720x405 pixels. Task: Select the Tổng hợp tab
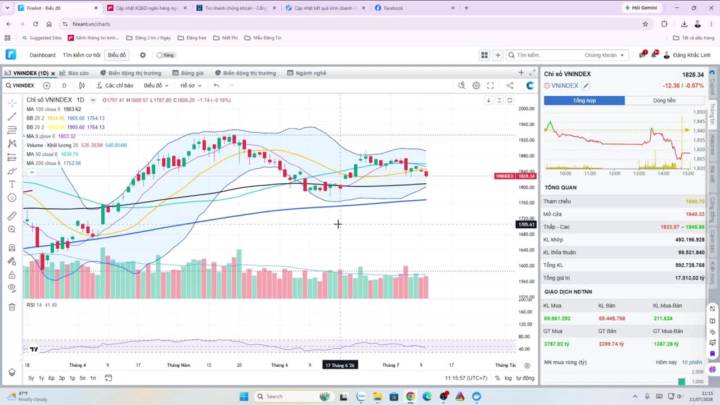click(x=584, y=101)
